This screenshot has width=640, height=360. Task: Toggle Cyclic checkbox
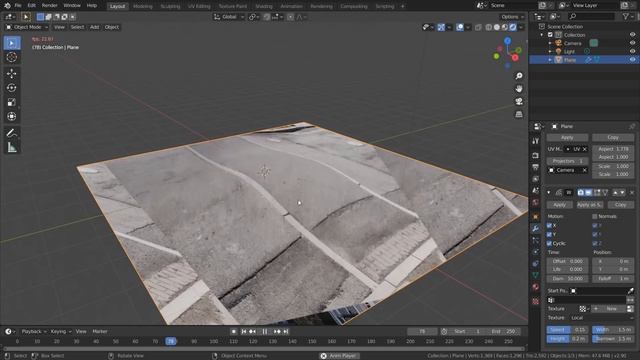(549, 243)
